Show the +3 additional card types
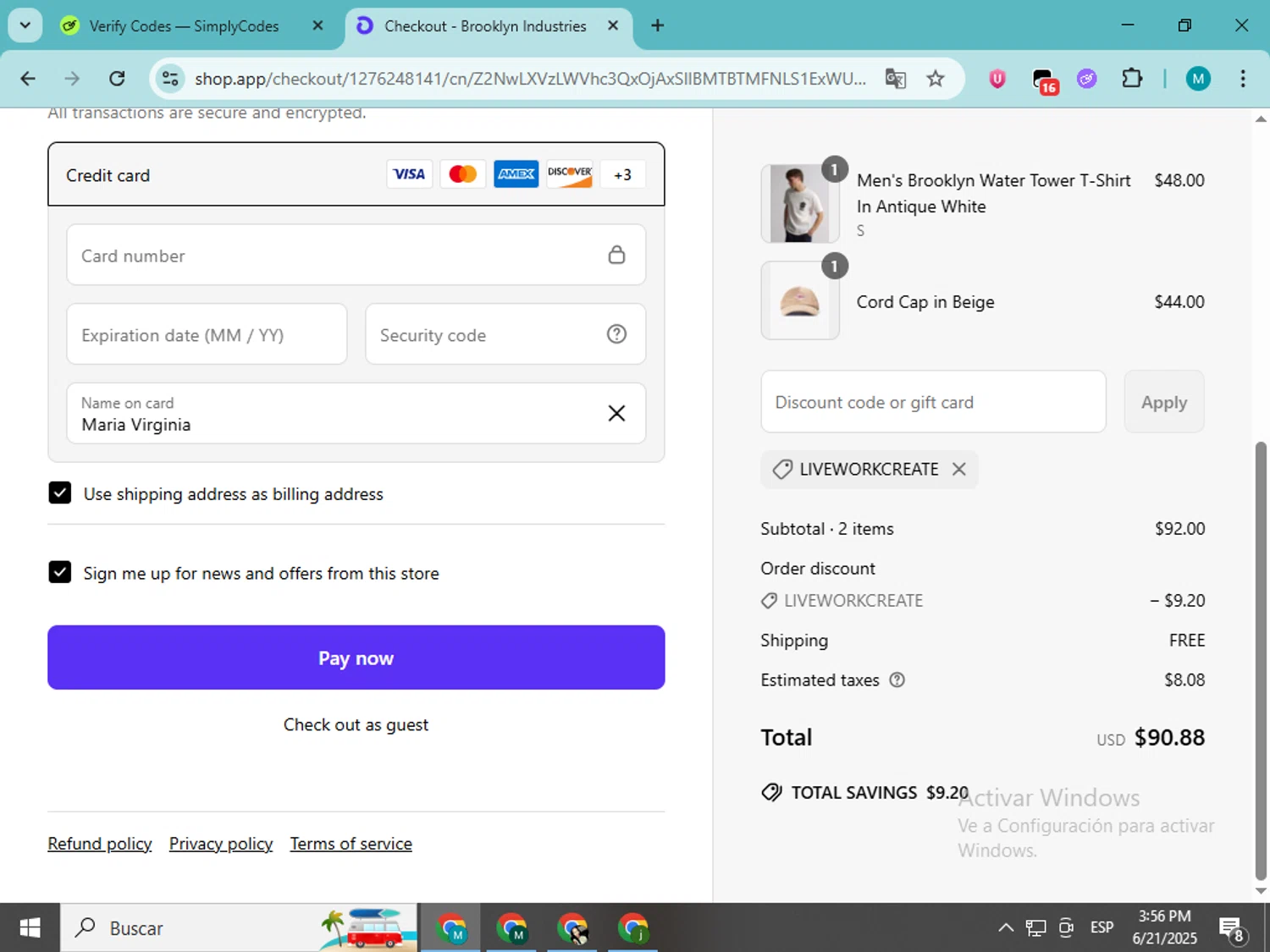 [x=623, y=174]
